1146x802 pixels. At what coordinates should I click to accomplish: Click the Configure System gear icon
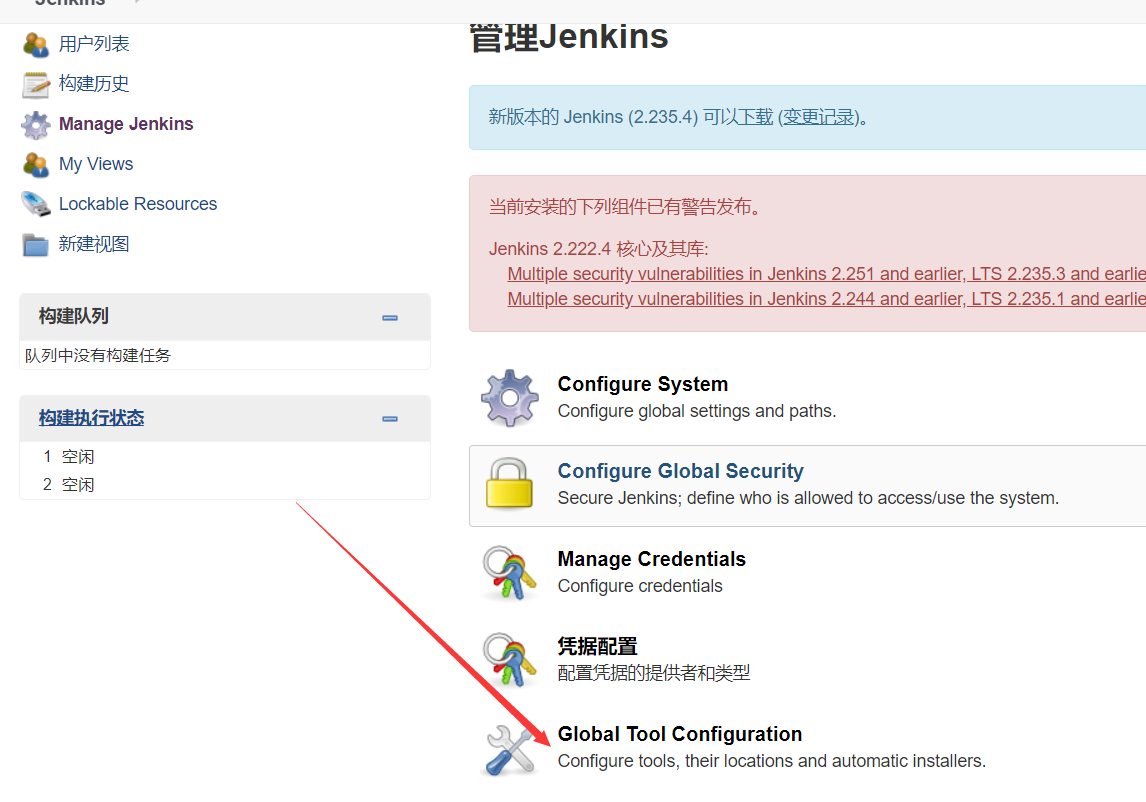point(509,398)
